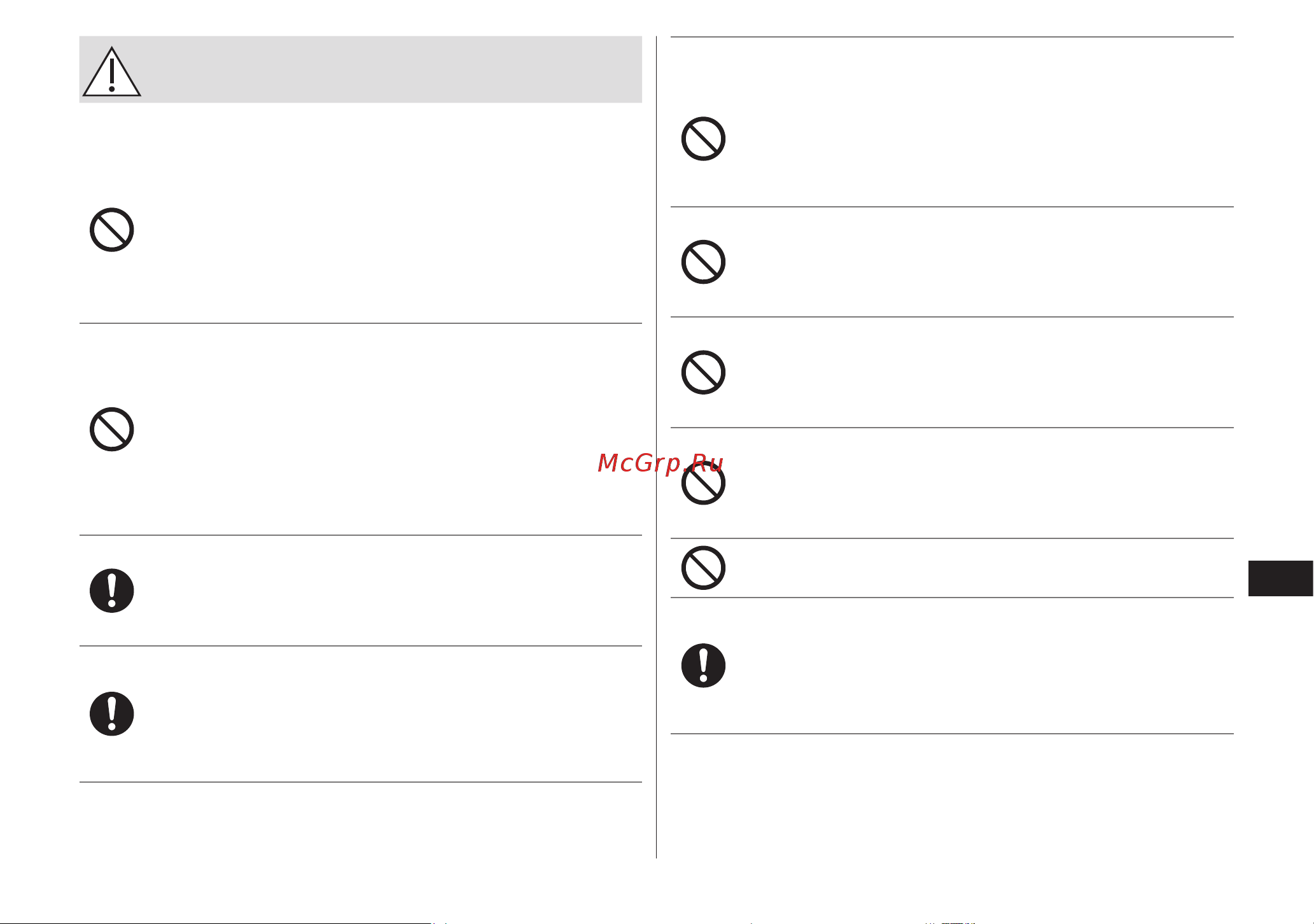Screen dimensions: 1314x924
Task: Select the last prohibition icon in right column
Action: point(703,568)
